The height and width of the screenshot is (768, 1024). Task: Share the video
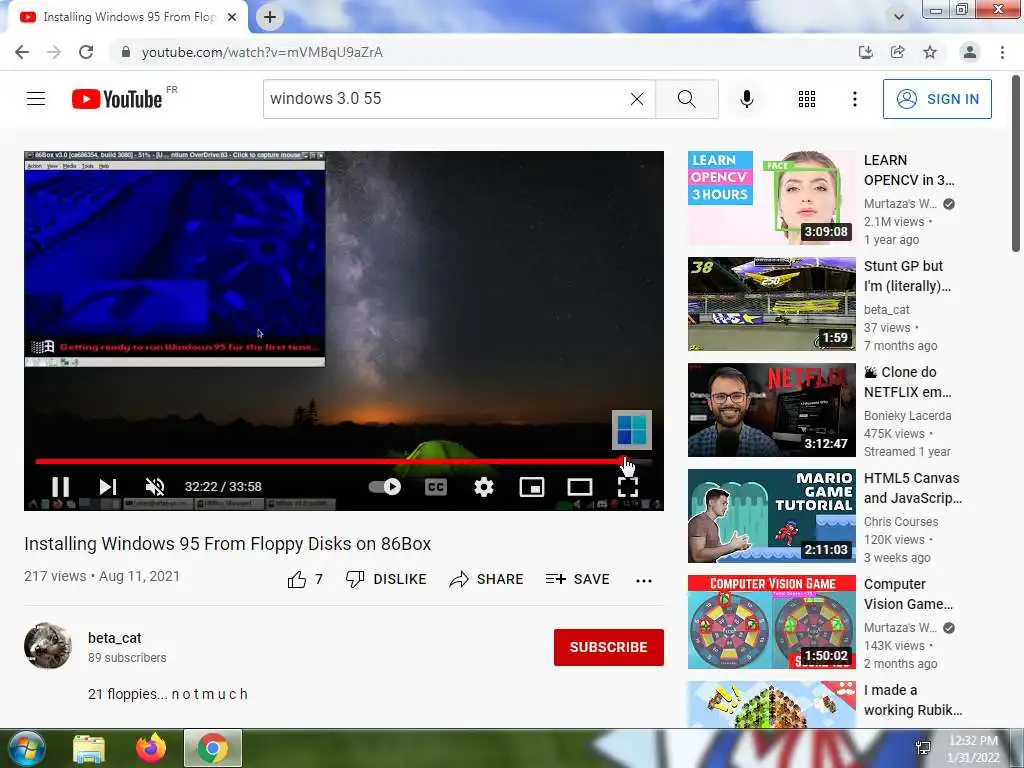[x=487, y=579]
